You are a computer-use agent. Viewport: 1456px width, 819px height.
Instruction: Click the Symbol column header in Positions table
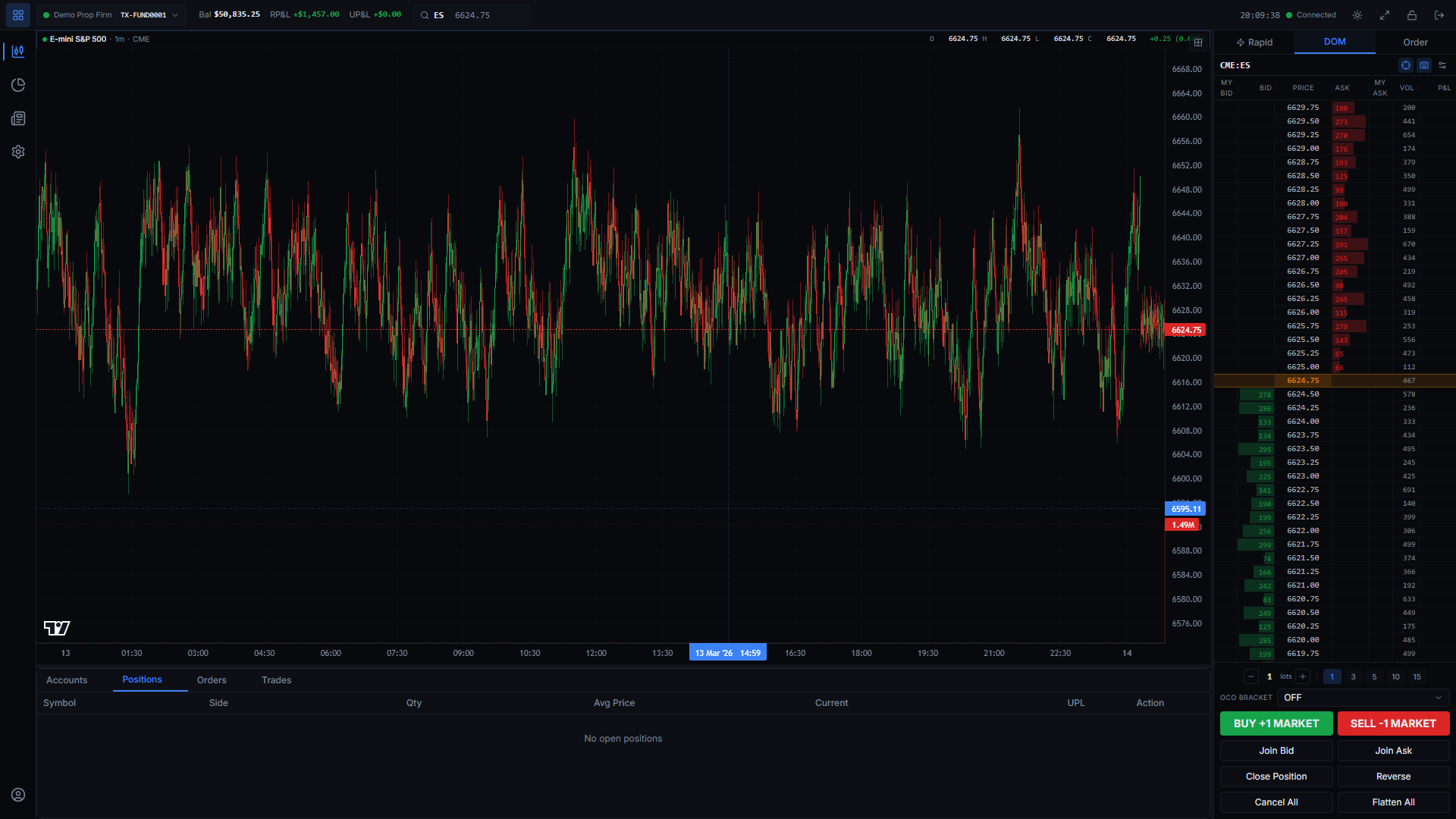pyautogui.click(x=59, y=703)
